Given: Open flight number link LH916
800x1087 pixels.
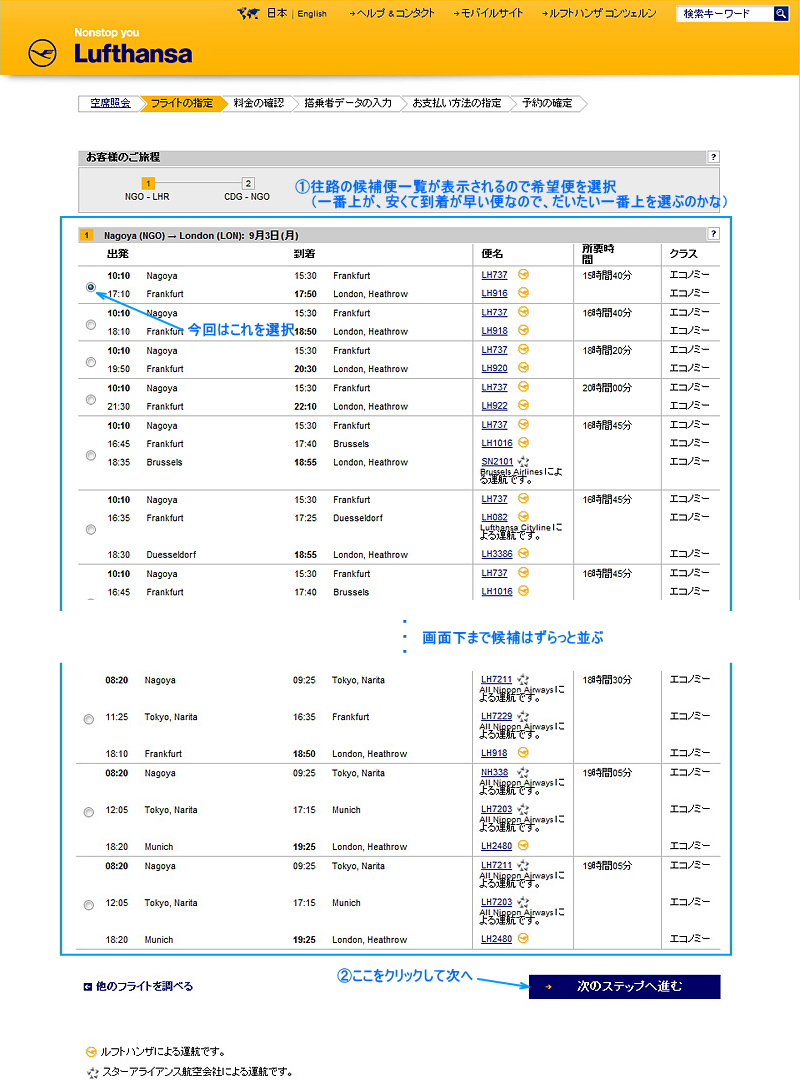Looking at the screenshot, I should [x=494, y=293].
